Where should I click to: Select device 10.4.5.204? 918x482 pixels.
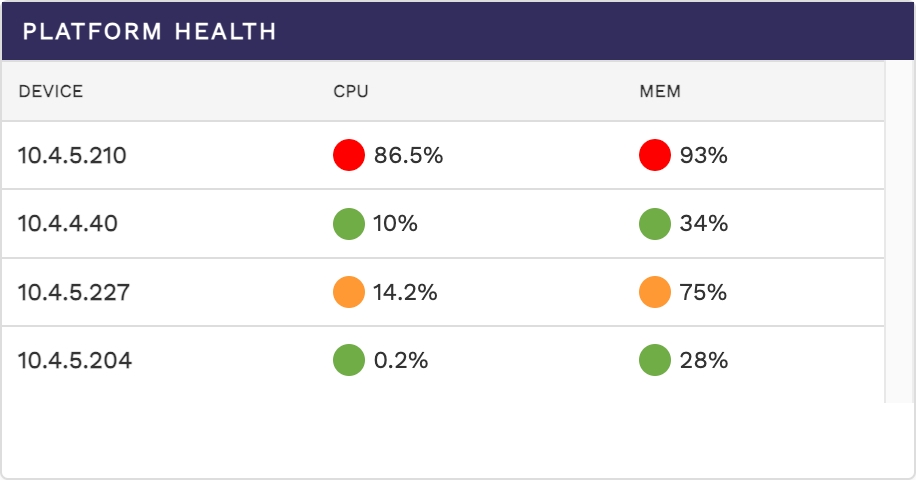(74, 360)
